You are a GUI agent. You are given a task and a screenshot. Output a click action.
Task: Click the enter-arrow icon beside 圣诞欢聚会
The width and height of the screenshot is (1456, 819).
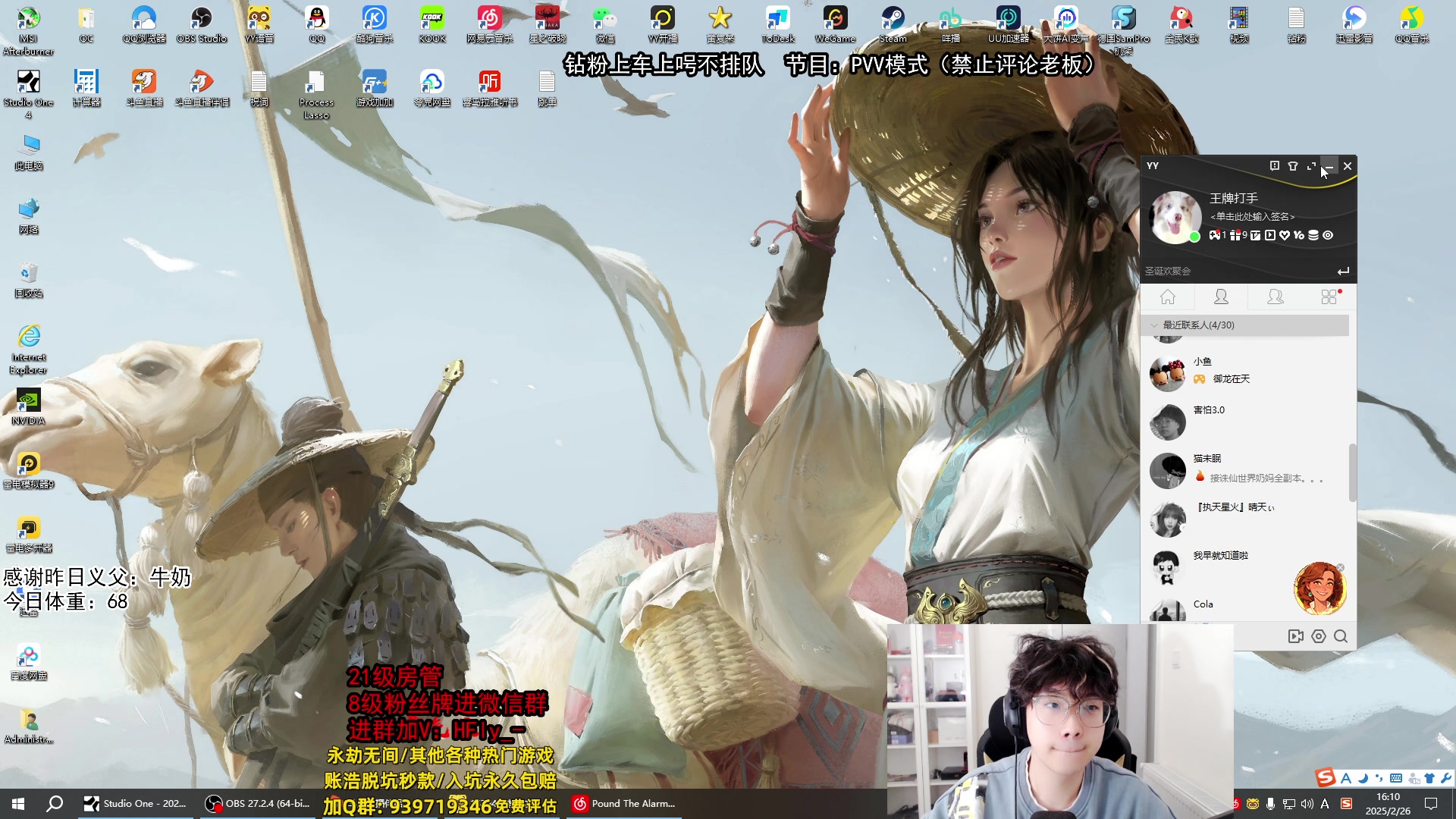click(1343, 271)
